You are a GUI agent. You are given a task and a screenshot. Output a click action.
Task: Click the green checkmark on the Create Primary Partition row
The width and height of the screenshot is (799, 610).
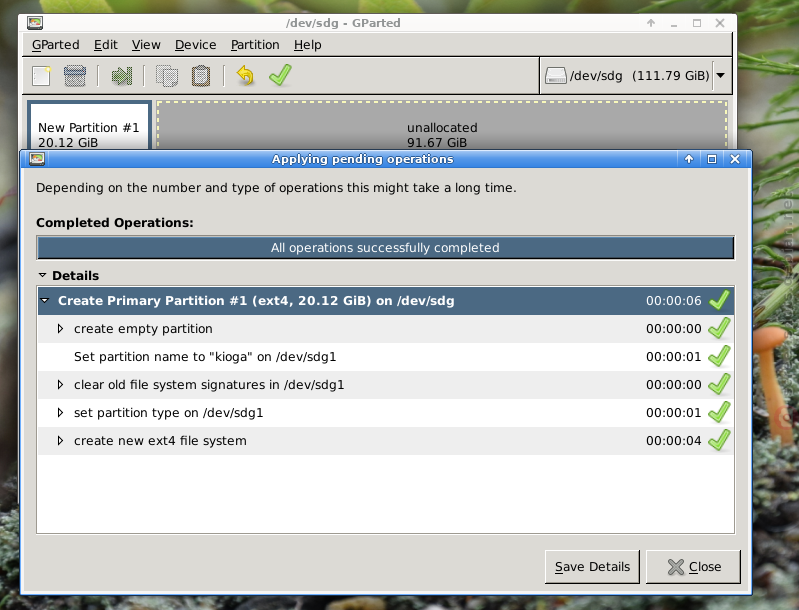(x=720, y=300)
